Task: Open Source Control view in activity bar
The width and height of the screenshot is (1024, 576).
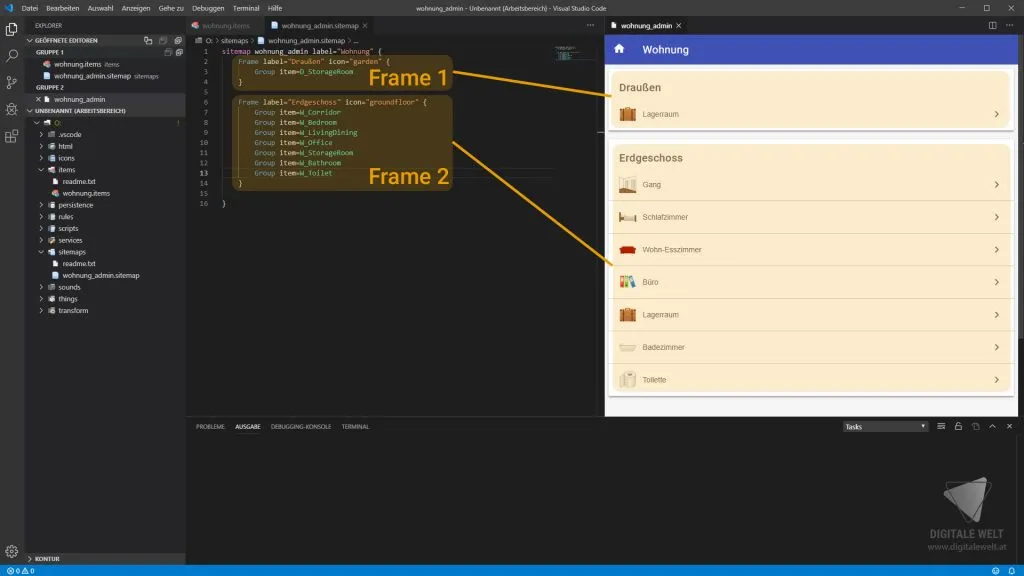Action: [x=12, y=82]
